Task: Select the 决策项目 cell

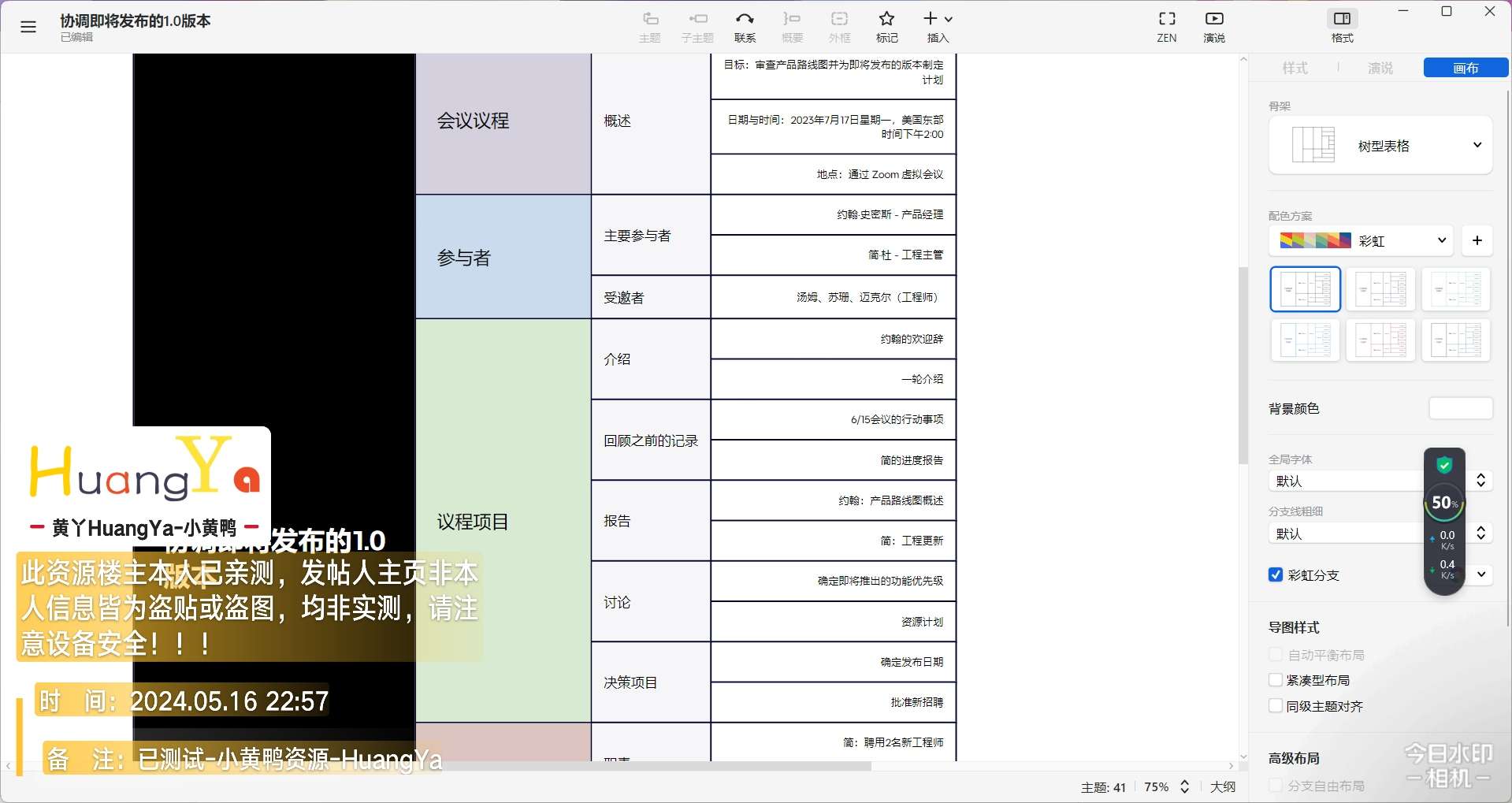Action: 651,682
